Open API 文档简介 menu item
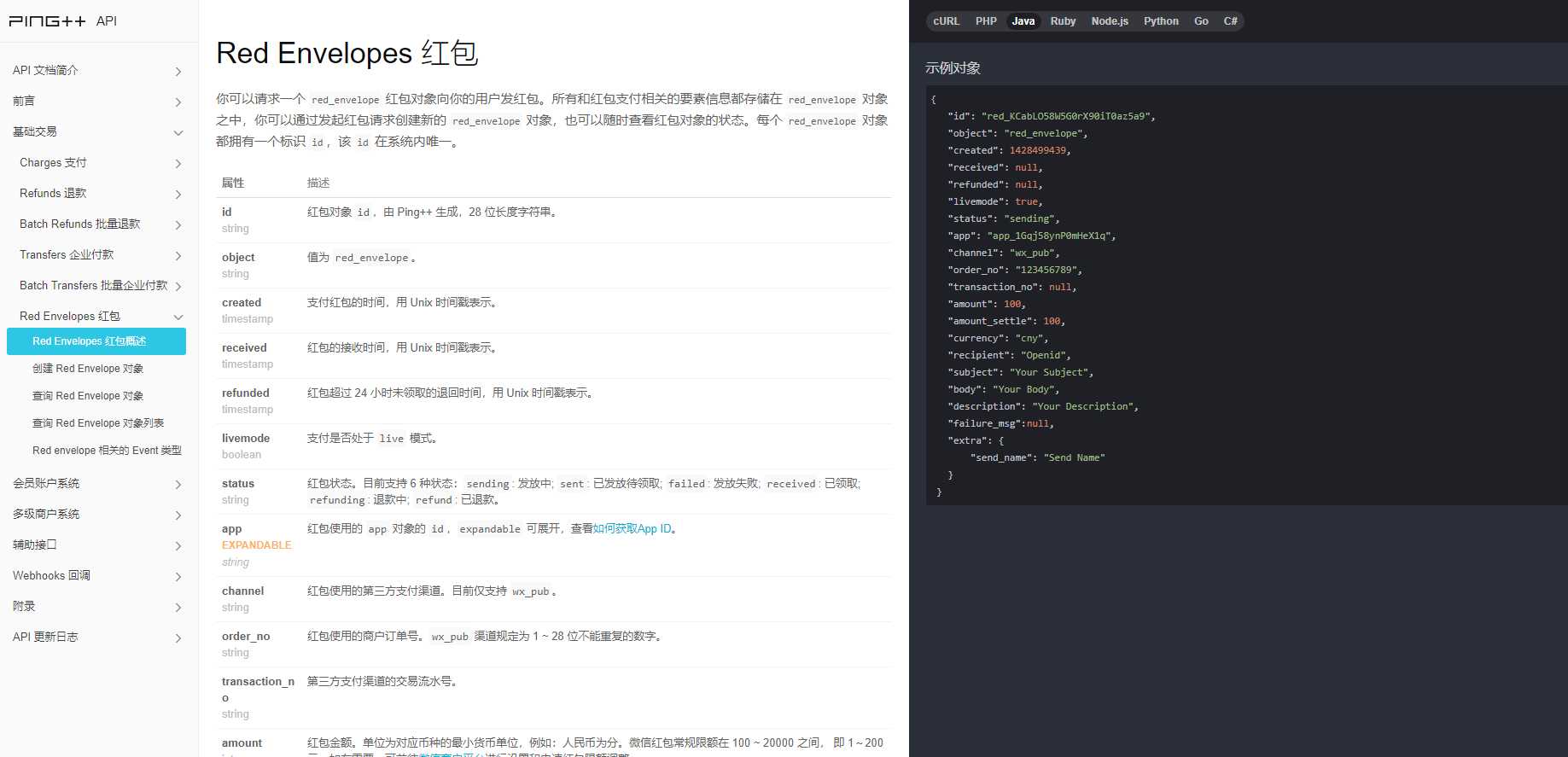The height and width of the screenshot is (757, 1568). pyautogui.click(x=45, y=70)
